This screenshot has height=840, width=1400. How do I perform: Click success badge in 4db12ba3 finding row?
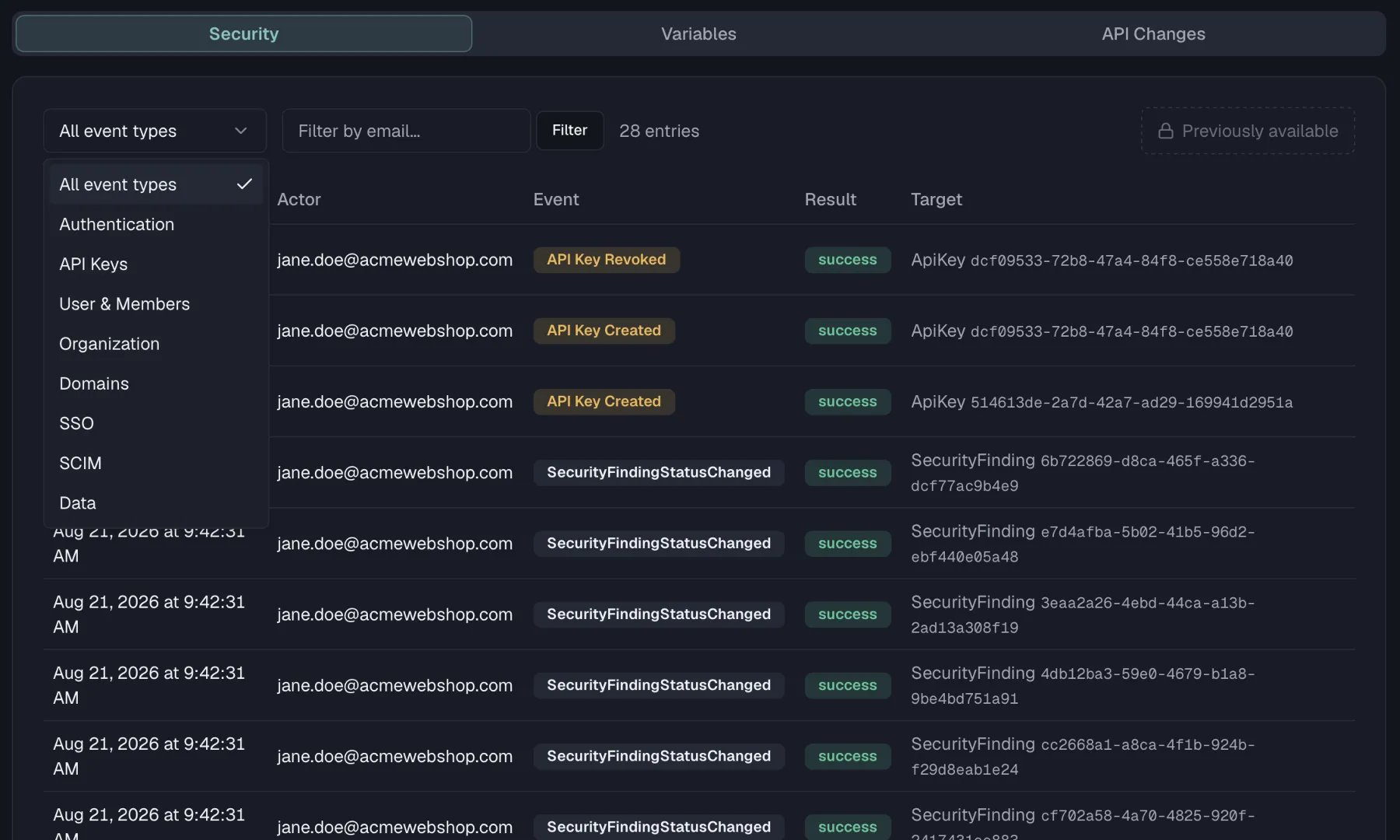pos(847,685)
